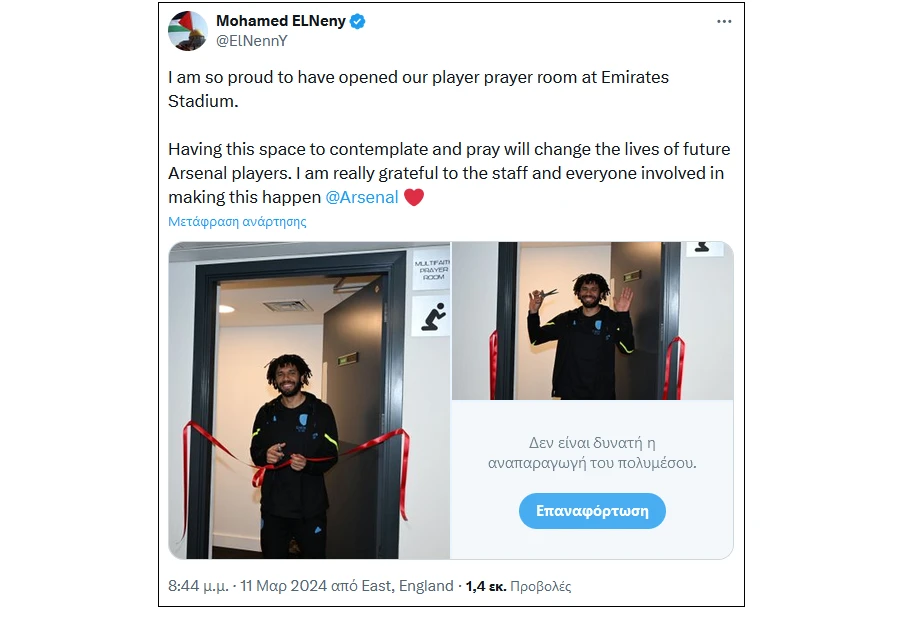Click the kneeling figure pictogram sign

pyautogui.click(x=433, y=317)
